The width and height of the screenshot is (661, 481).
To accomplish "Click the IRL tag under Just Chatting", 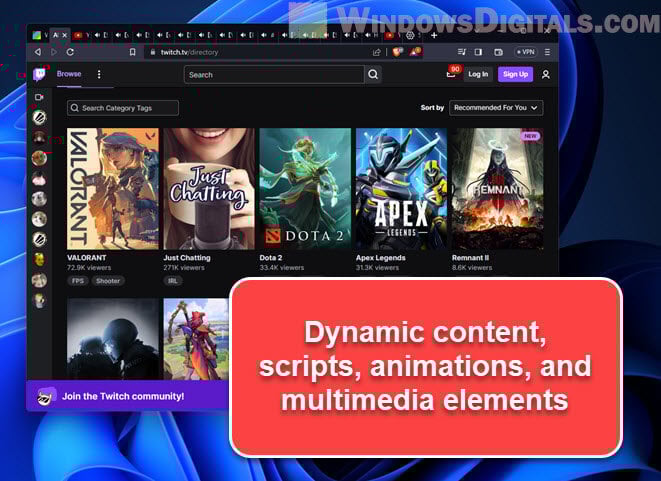I will [x=173, y=281].
